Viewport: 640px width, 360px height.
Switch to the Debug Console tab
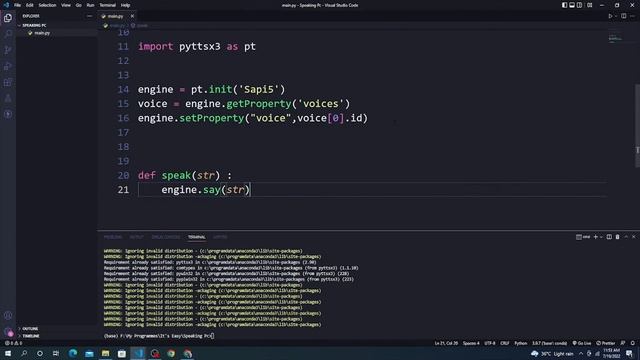(166, 237)
